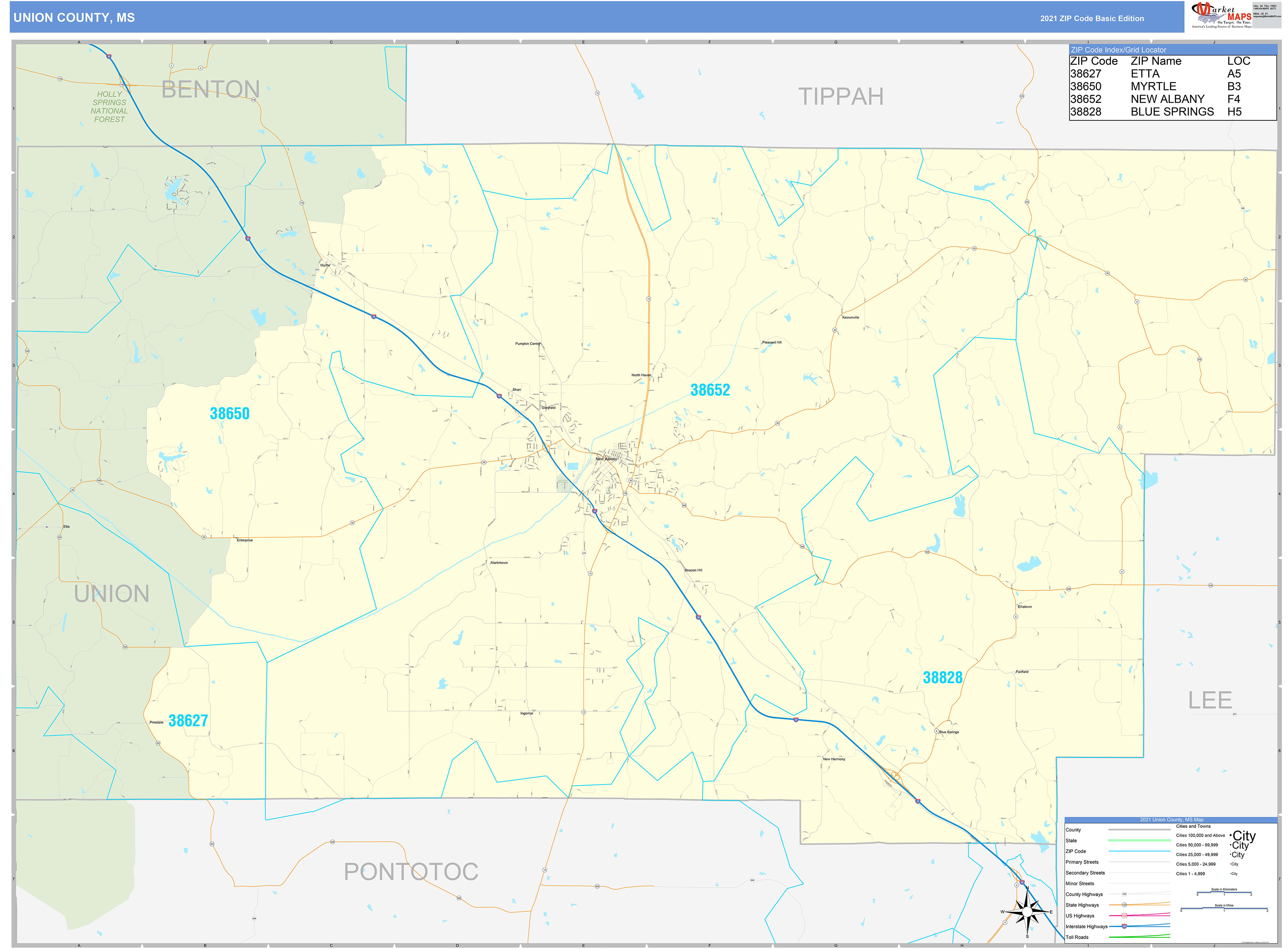
Task: Click the Cities and Towns legend section
Action: pos(1193,826)
